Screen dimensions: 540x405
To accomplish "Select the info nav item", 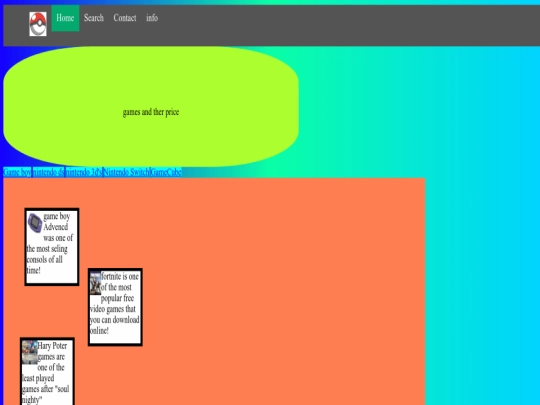I will click(152, 18).
